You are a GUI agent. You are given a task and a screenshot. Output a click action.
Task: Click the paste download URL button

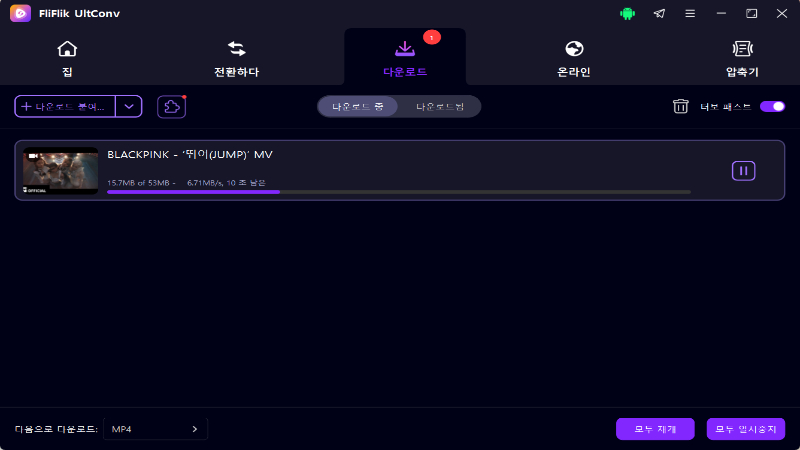pyautogui.click(x=65, y=107)
